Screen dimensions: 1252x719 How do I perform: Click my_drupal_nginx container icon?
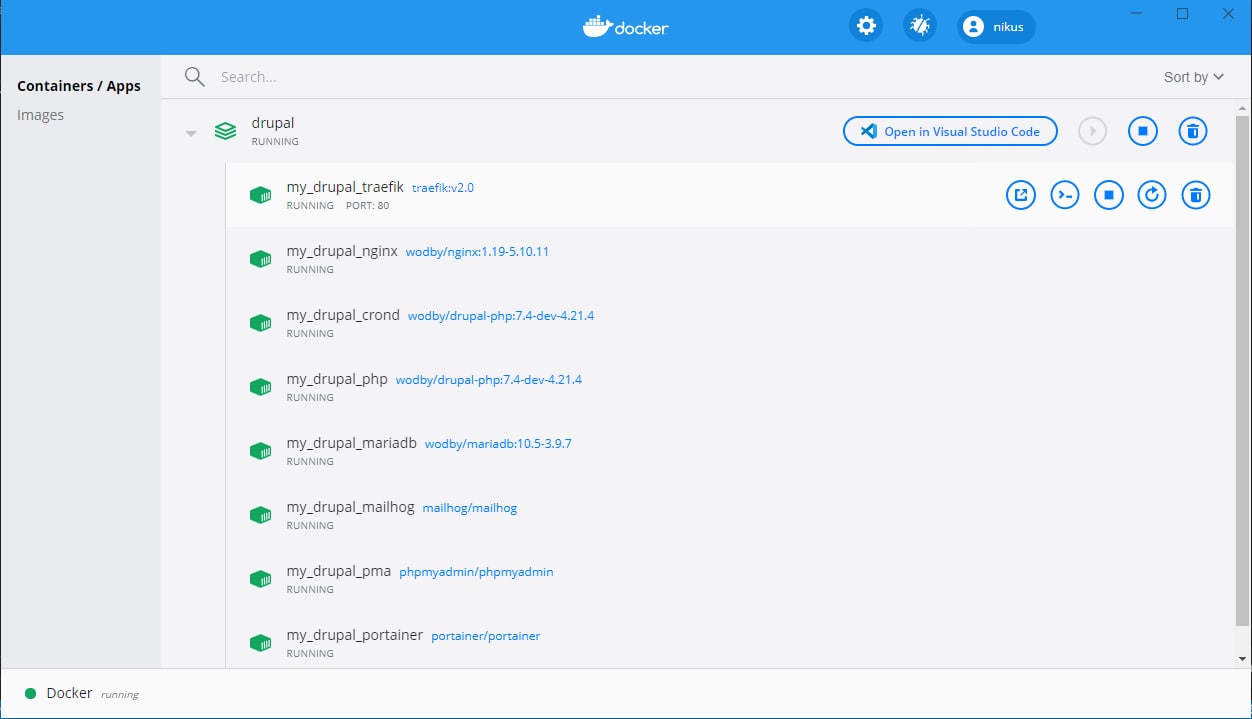261,259
